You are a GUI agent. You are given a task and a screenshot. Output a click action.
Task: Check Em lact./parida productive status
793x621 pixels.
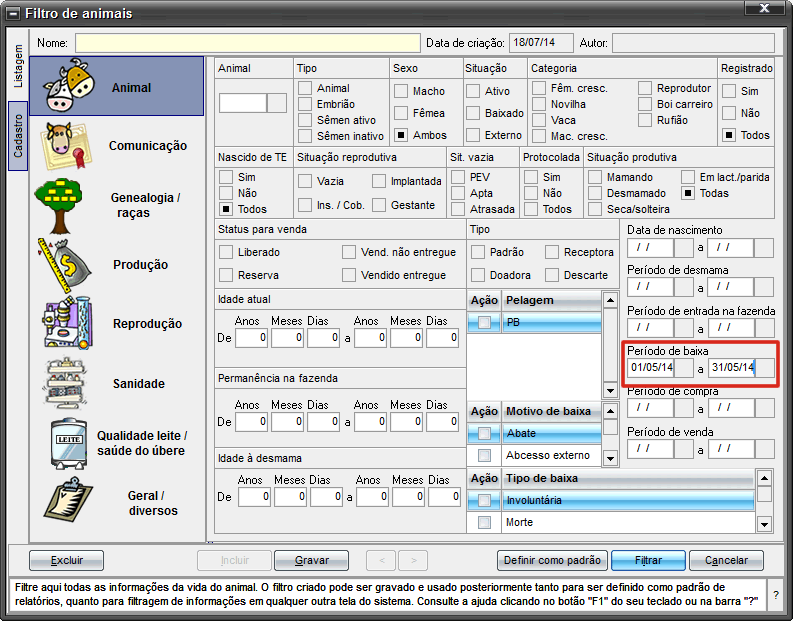click(688, 177)
